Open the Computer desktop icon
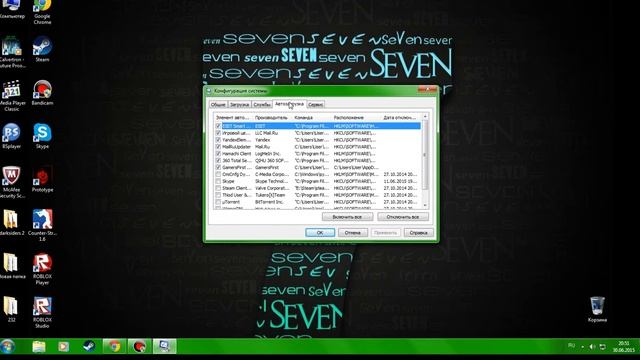 pos(11,10)
